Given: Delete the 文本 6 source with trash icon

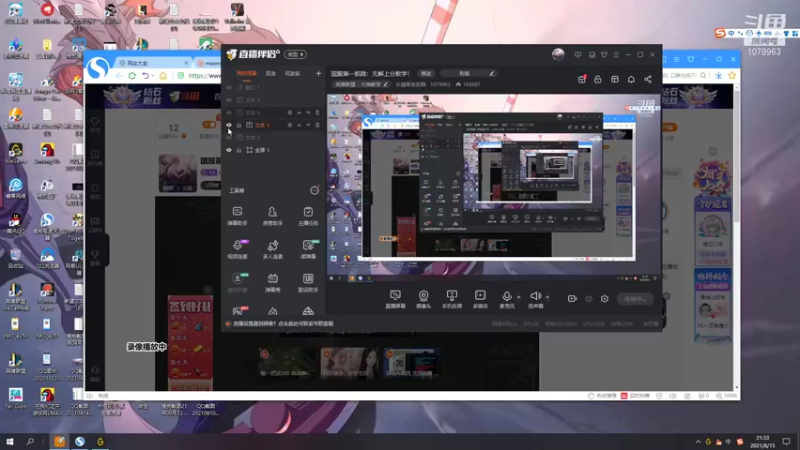Looking at the screenshot, I should coord(317,112).
